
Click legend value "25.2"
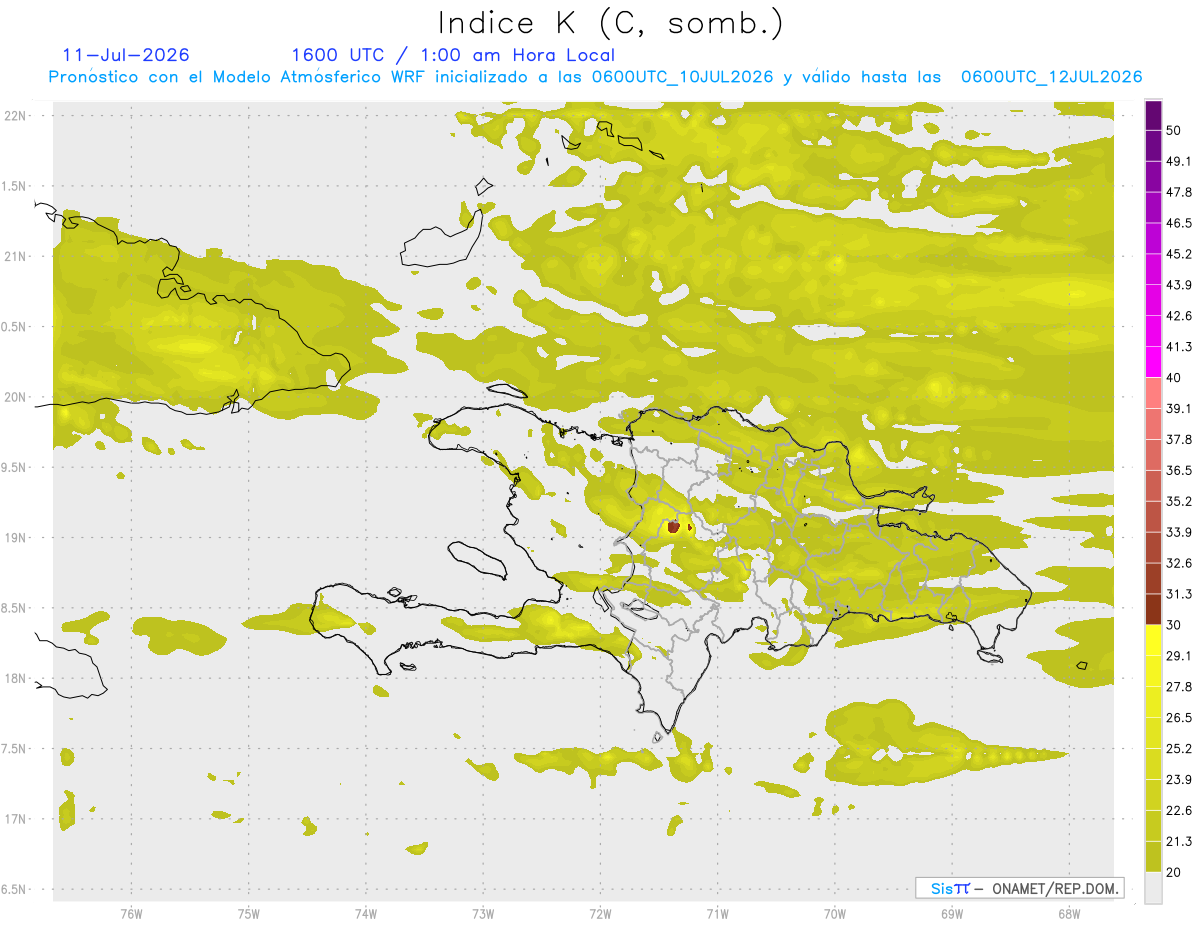[1179, 749]
